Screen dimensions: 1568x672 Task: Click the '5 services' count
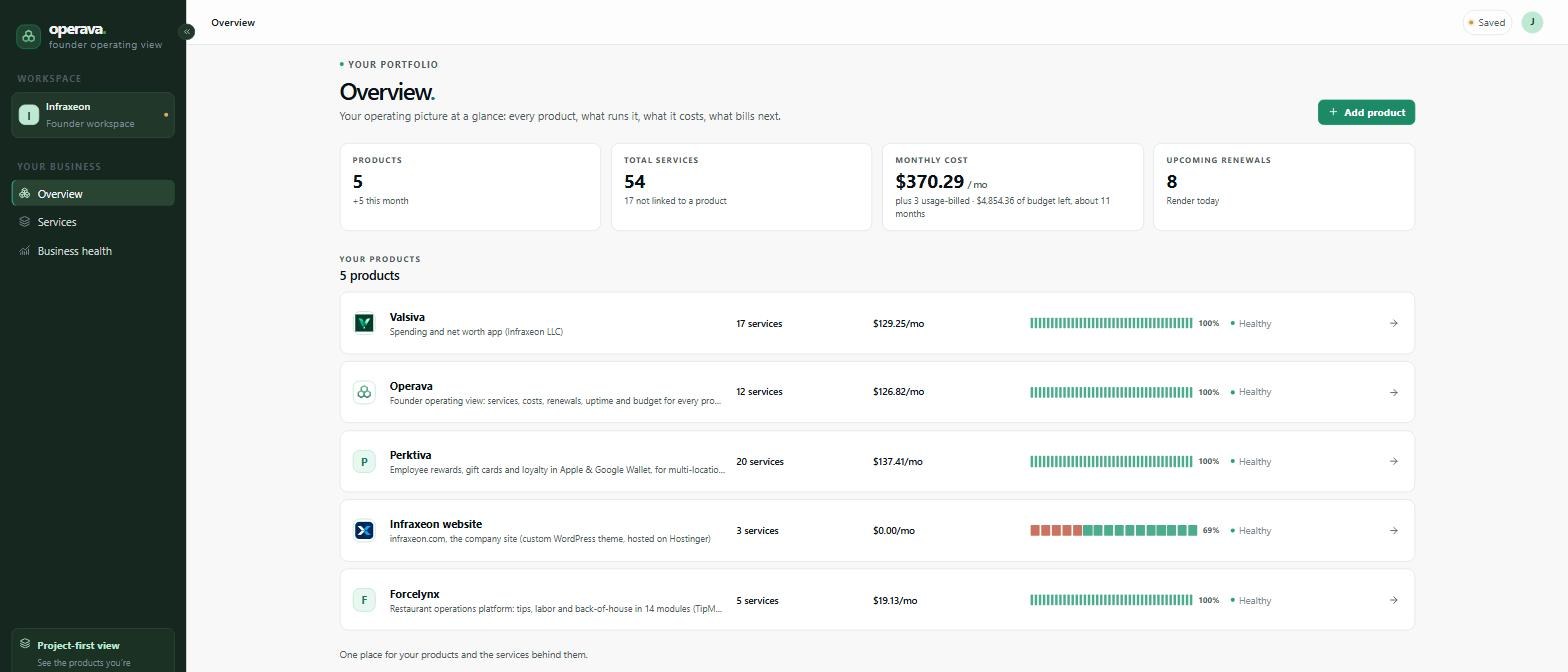pos(757,600)
